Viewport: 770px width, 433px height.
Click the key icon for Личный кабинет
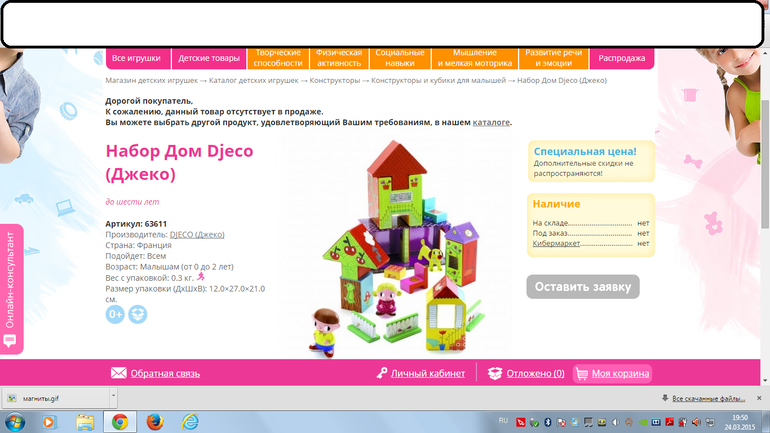(x=382, y=373)
